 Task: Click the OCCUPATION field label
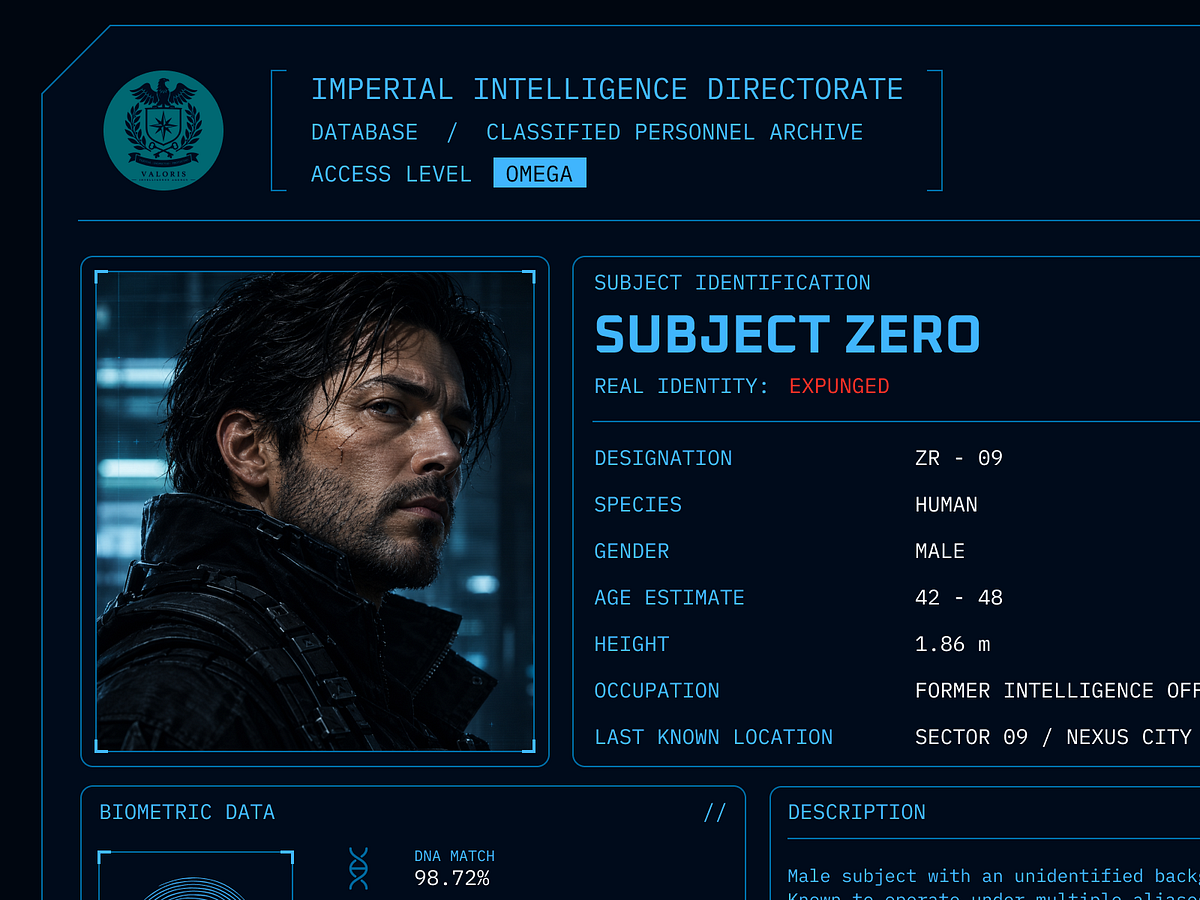point(657,691)
